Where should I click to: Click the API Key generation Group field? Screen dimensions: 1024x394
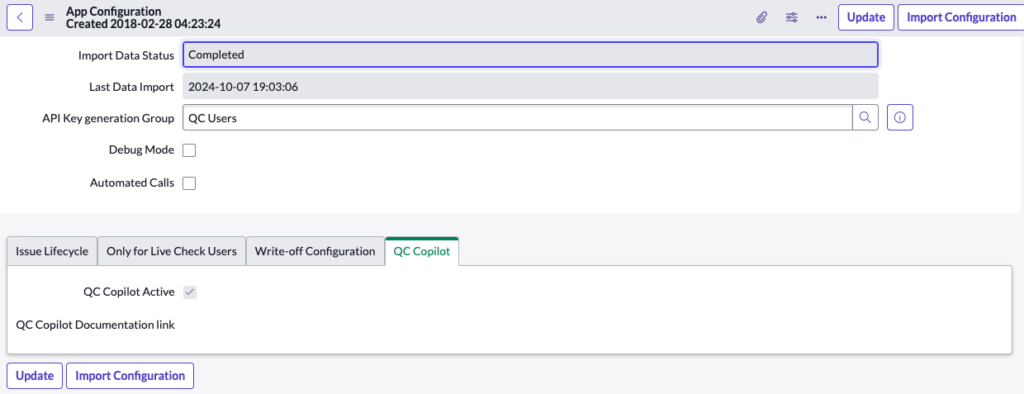click(517, 118)
